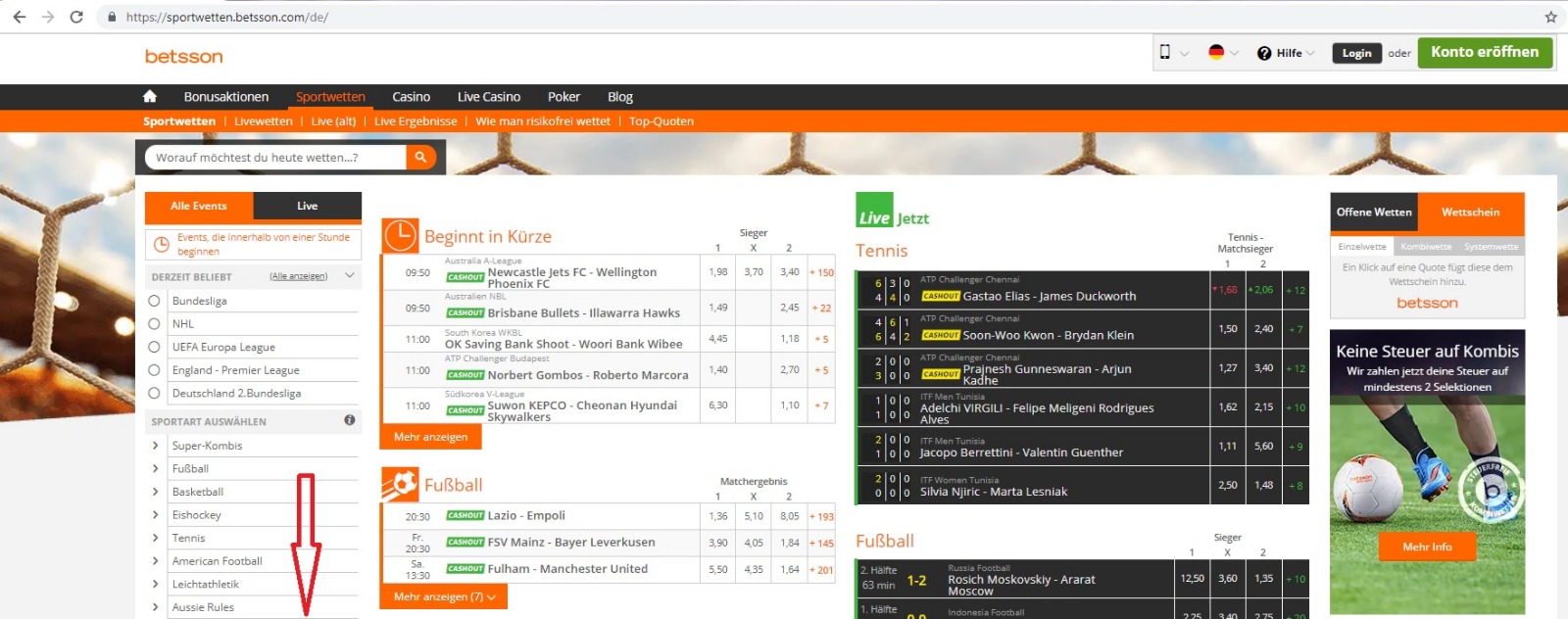Click Mehr anzeigen under Beginnt in Kürze
This screenshot has height=619, width=1568.
(x=431, y=437)
